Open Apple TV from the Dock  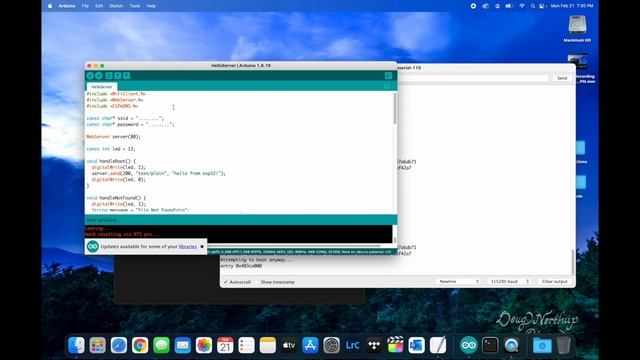click(289, 346)
